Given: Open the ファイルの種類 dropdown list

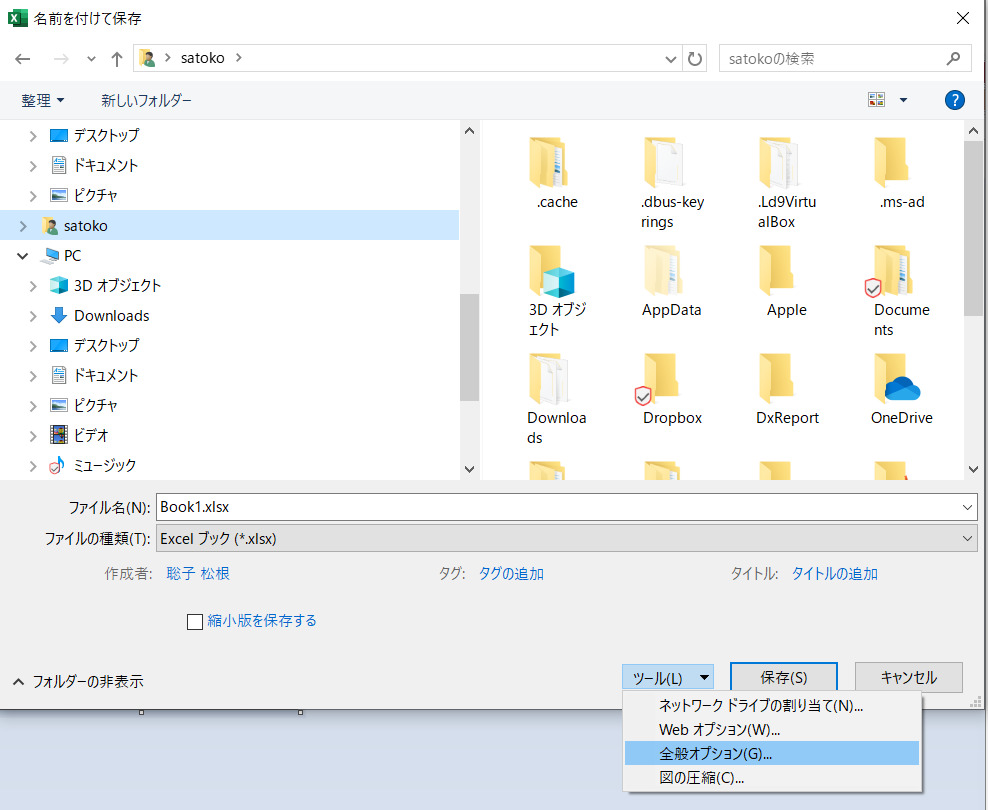Looking at the screenshot, I should click(566, 538).
